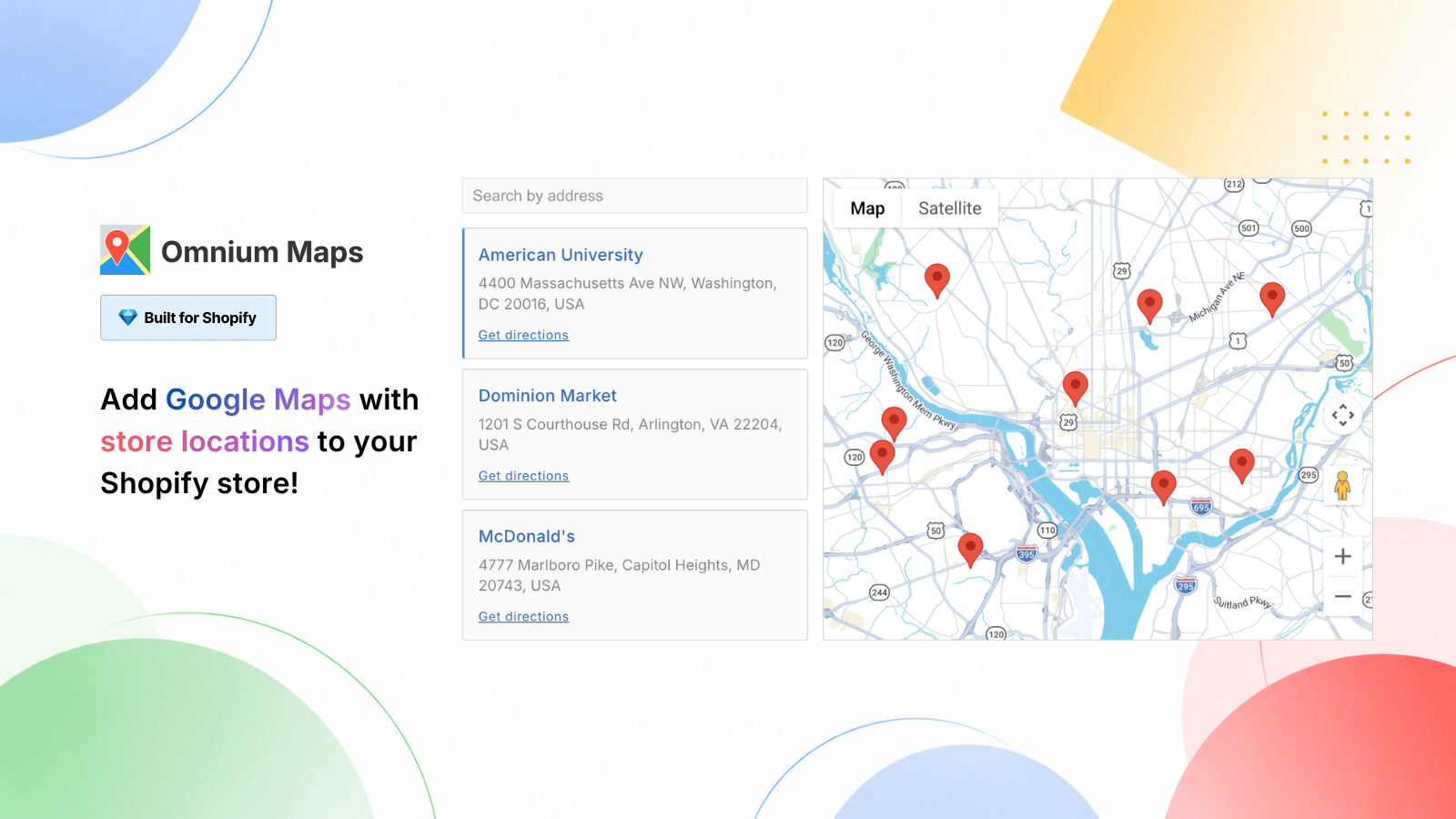This screenshot has height=819, width=1456.
Task: Click the Omnium Maps logo icon
Action: [125, 250]
